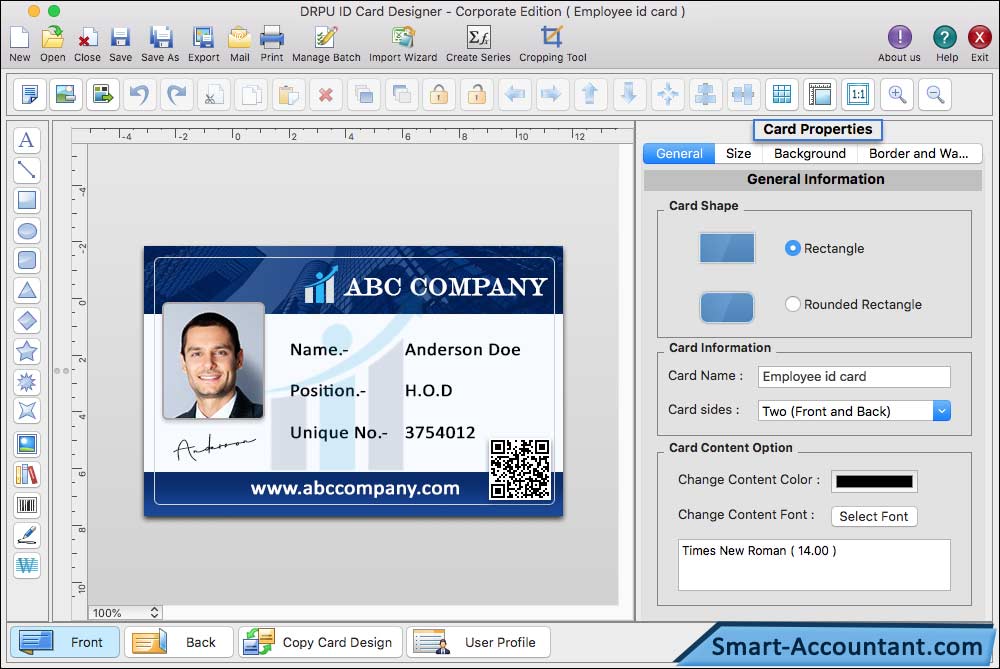This screenshot has width=1000, height=669.
Task: Click the unlocked padlock icon
Action: 476,94
